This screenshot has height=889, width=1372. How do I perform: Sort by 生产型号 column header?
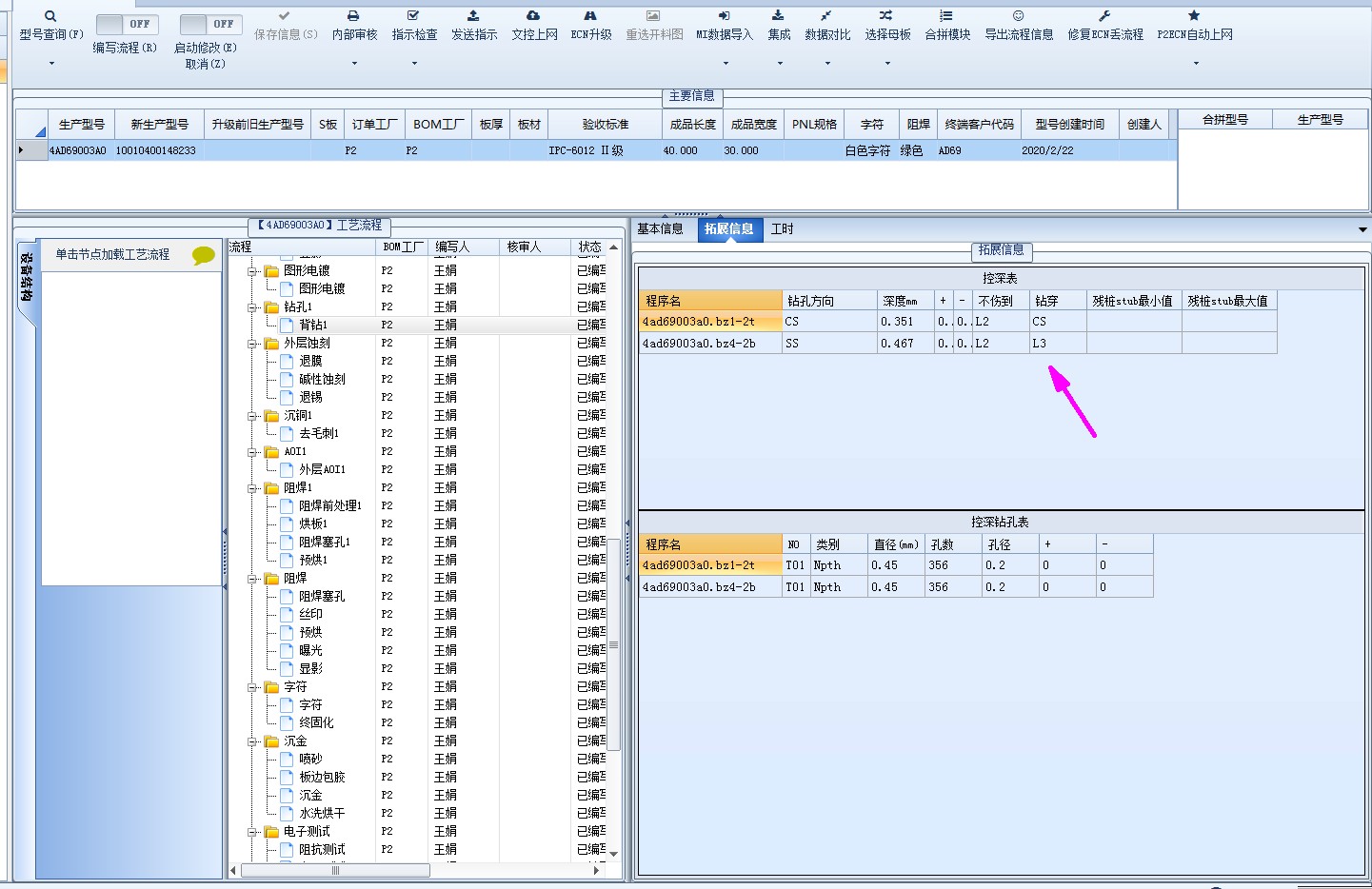tap(81, 124)
